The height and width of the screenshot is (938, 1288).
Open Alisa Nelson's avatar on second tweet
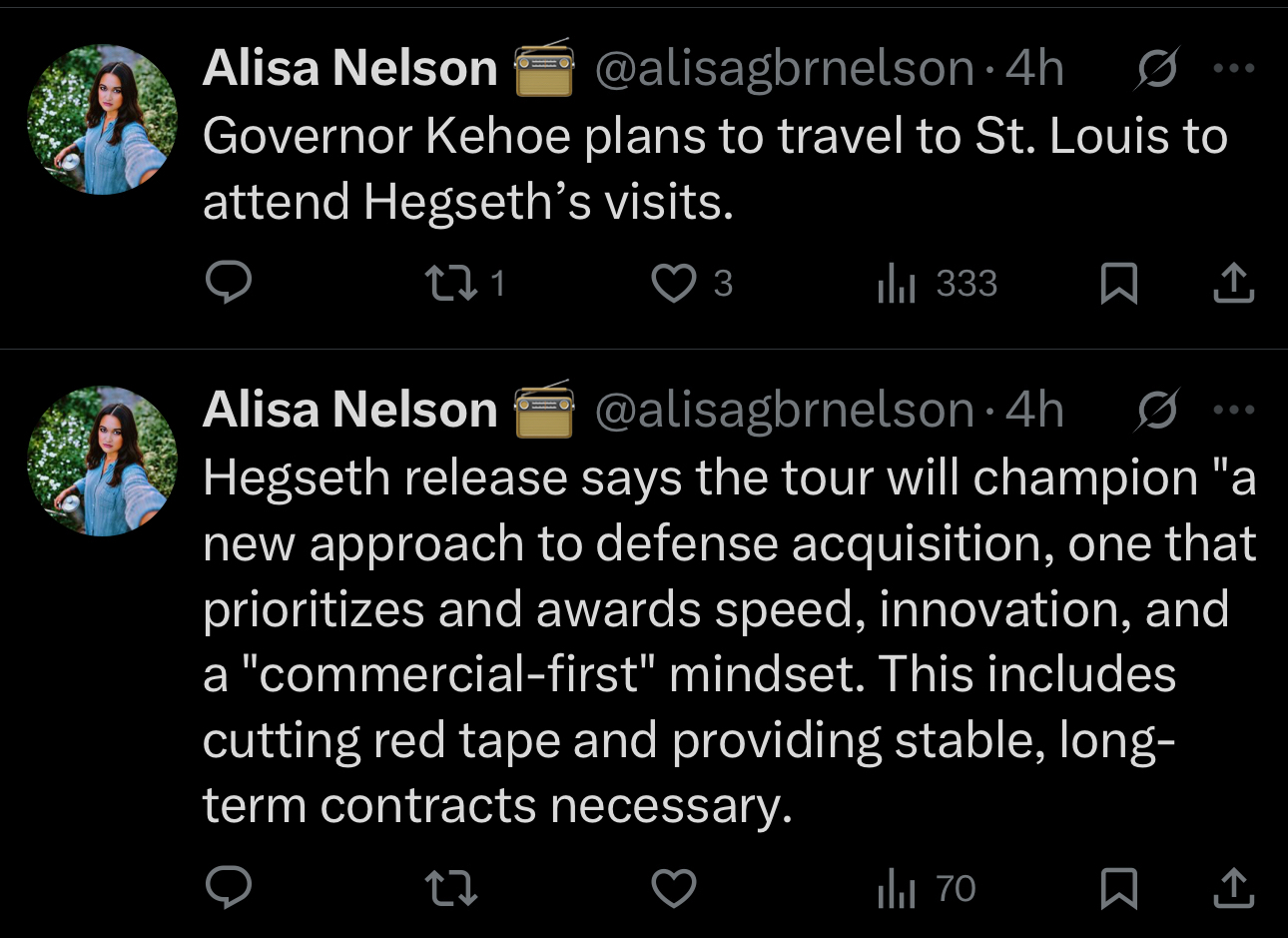coord(102,462)
